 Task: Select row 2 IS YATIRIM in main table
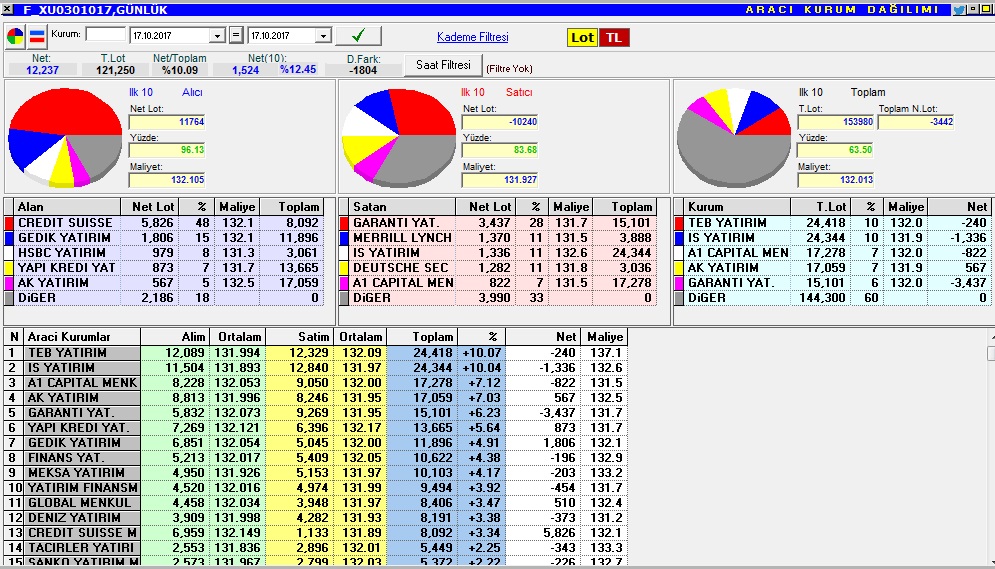pyautogui.click(x=315, y=368)
